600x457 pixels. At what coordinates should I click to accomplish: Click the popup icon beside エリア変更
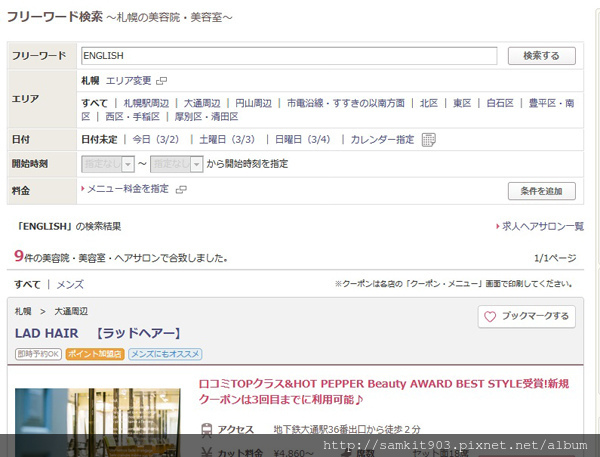click(x=161, y=81)
